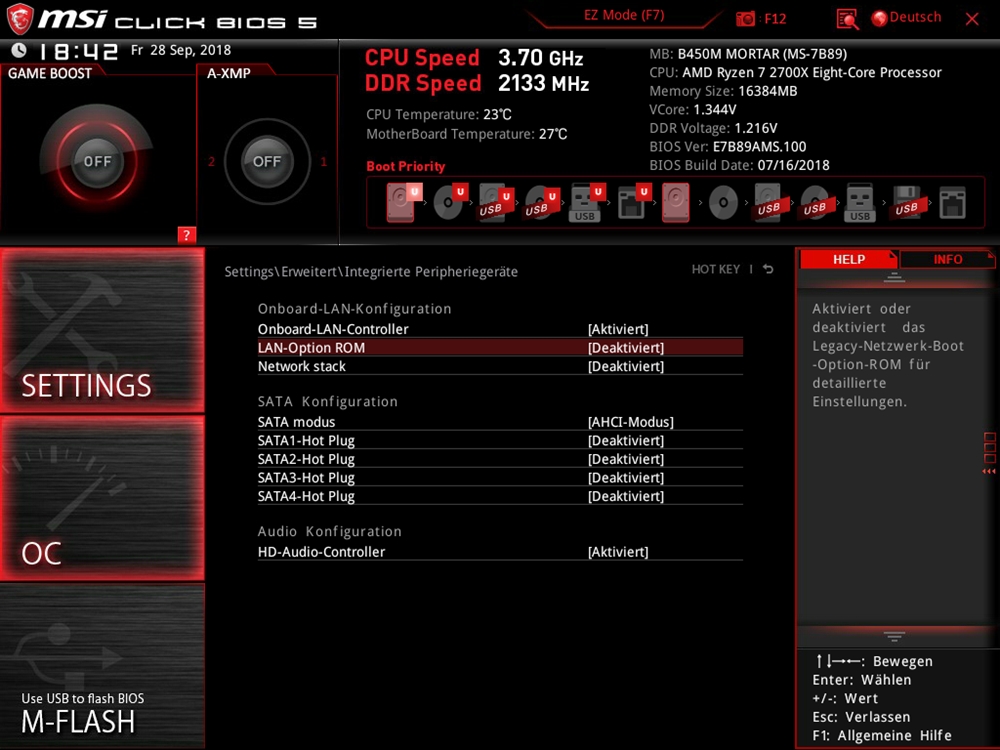The height and width of the screenshot is (750, 1000).
Task: Click the clock icon beside the time
Action: click(x=19, y=50)
